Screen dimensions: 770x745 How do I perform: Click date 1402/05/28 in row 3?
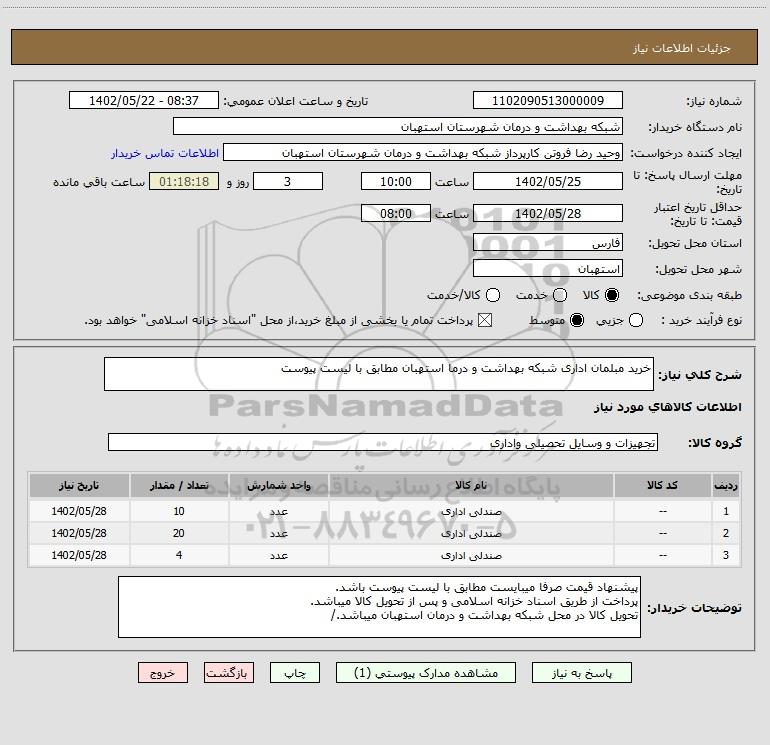click(x=79, y=555)
